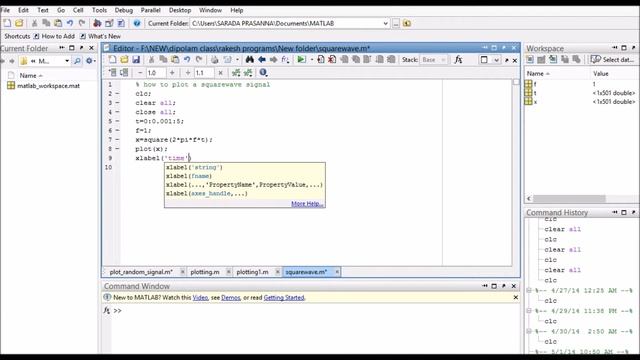This screenshot has width=640, height=360.
Task: Click the new script icon in the Editor toolbar
Action: [x=112, y=60]
